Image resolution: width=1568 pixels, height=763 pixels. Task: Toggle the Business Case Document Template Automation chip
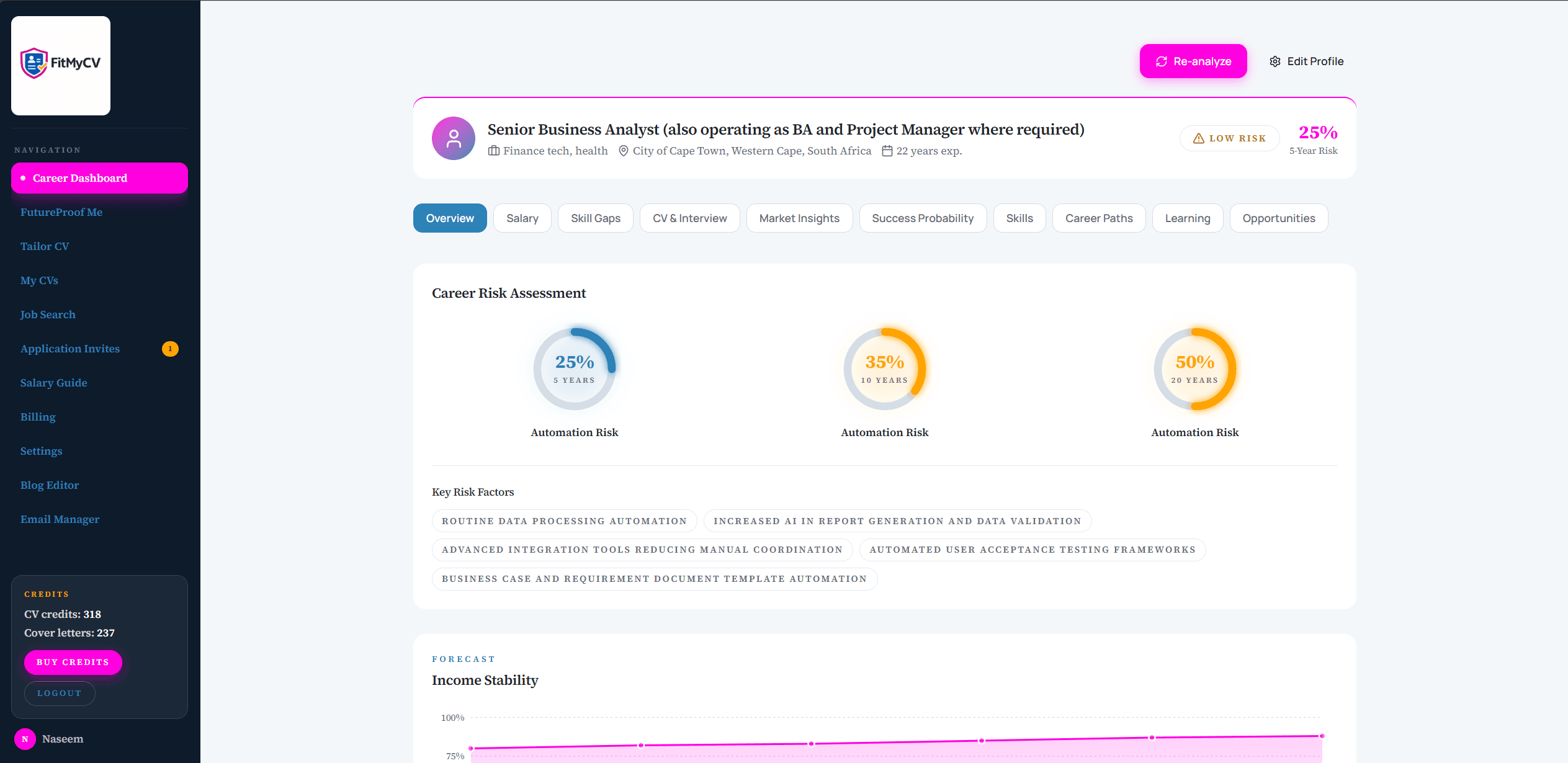tap(654, 578)
